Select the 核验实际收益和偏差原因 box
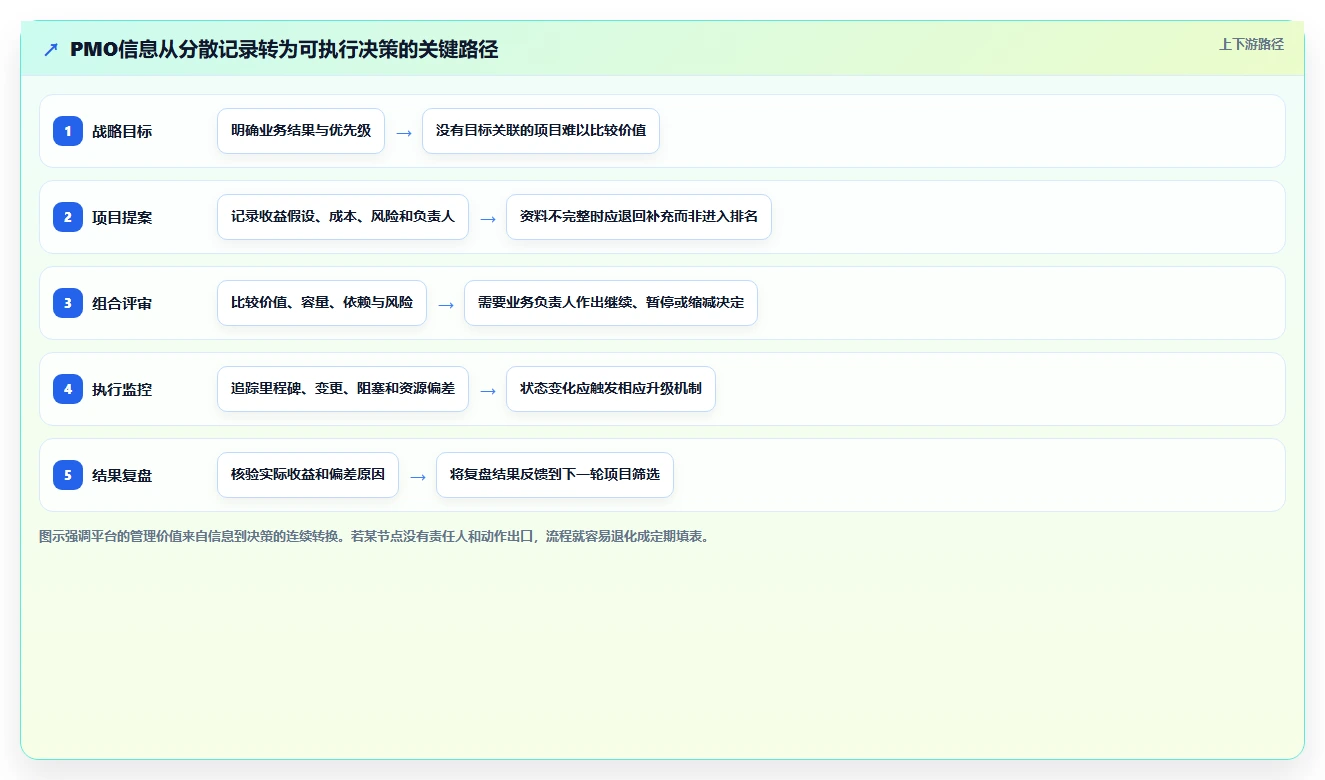The height and width of the screenshot is (780, 1325). tap(308, 475)
